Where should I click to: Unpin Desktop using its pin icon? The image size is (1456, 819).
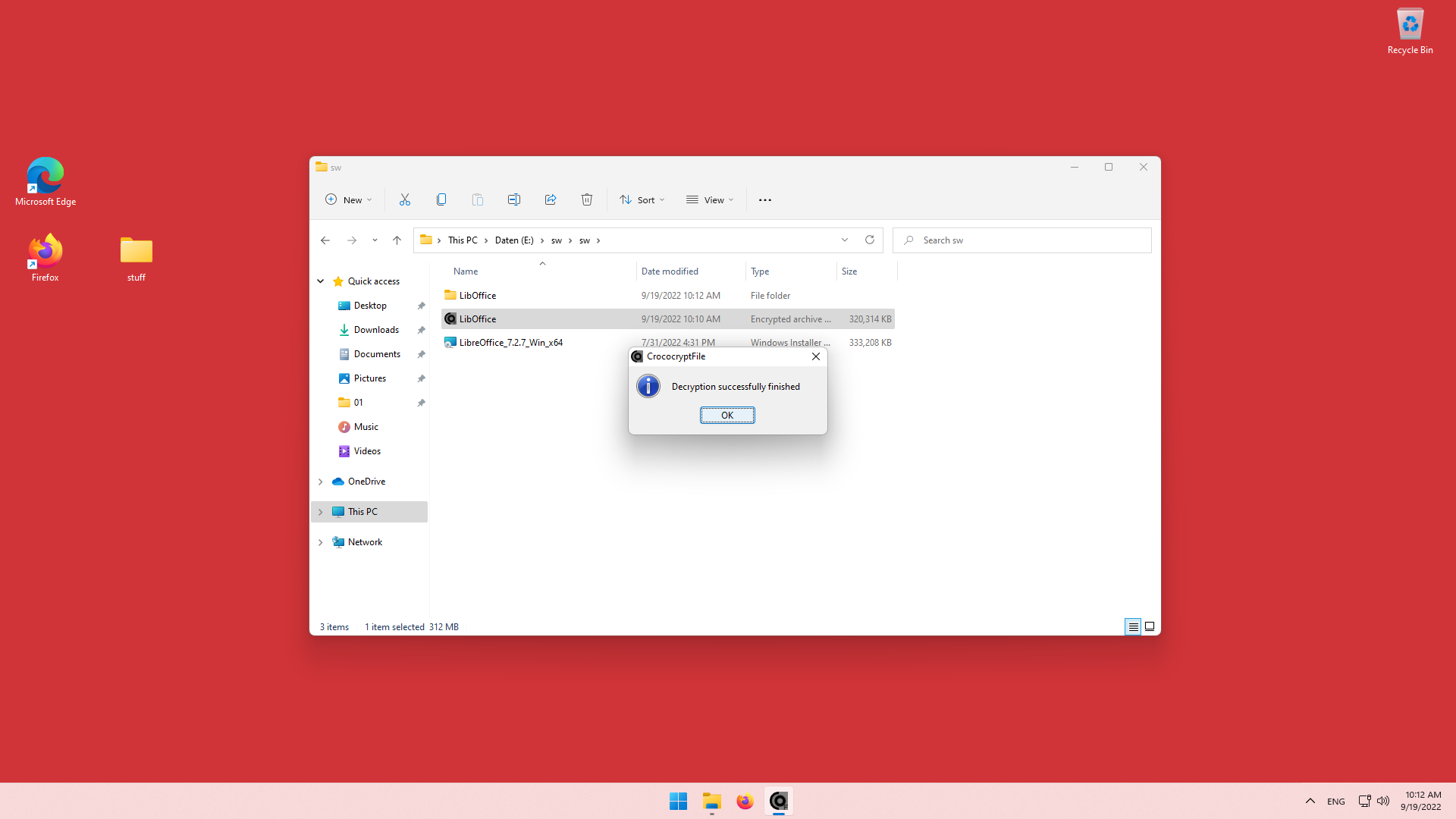[421, 306]
